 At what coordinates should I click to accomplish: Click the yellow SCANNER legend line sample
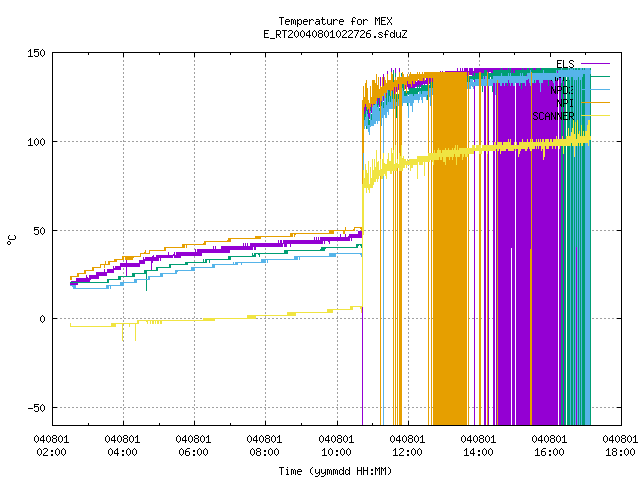click(596, 116)
